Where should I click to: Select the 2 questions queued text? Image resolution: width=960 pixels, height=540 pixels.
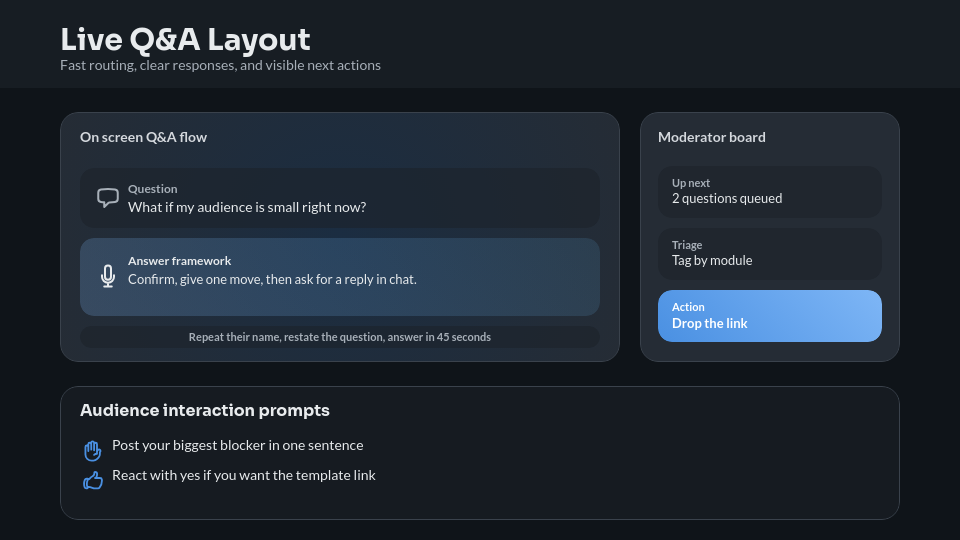coord(727,198)
